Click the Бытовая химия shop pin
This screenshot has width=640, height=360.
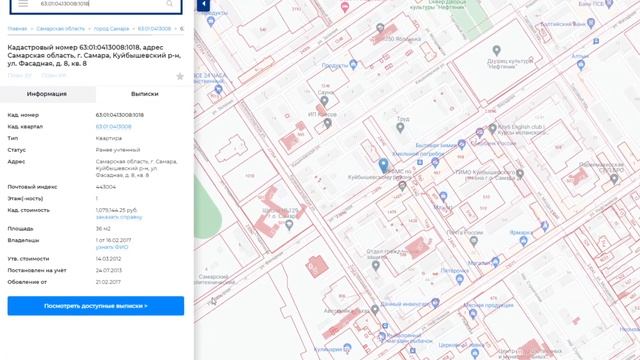462,144
